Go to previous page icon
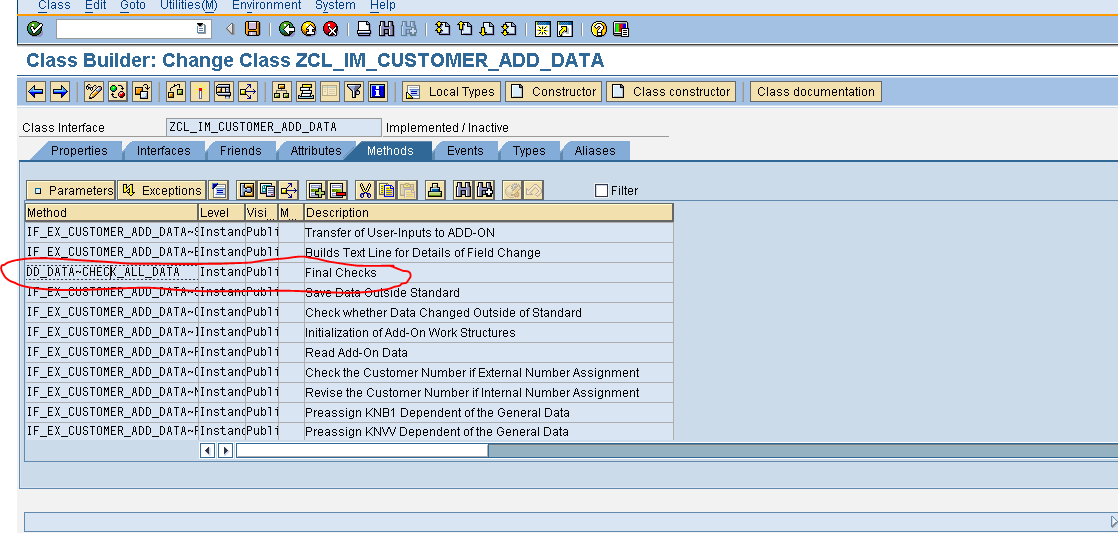This screenshot has height=533, width=1118. click(x=465, y=29)
